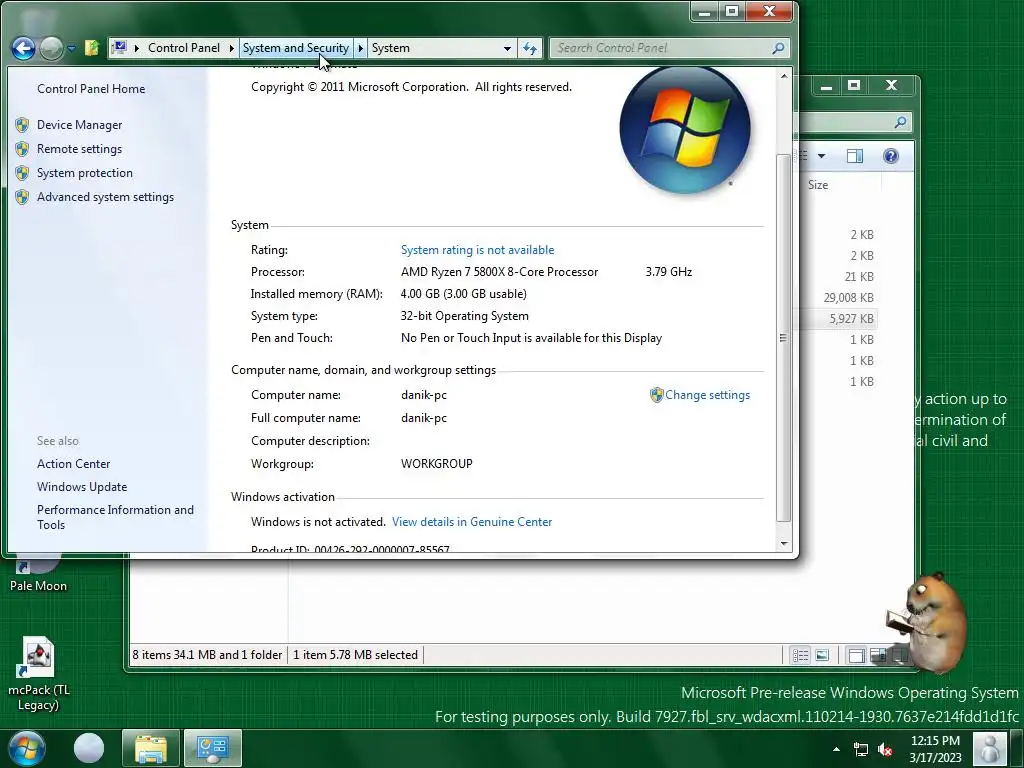Open Performance Information and Tools
Image resolution: width=1024 pixels, height=768 pixels.
pos(115,517)
